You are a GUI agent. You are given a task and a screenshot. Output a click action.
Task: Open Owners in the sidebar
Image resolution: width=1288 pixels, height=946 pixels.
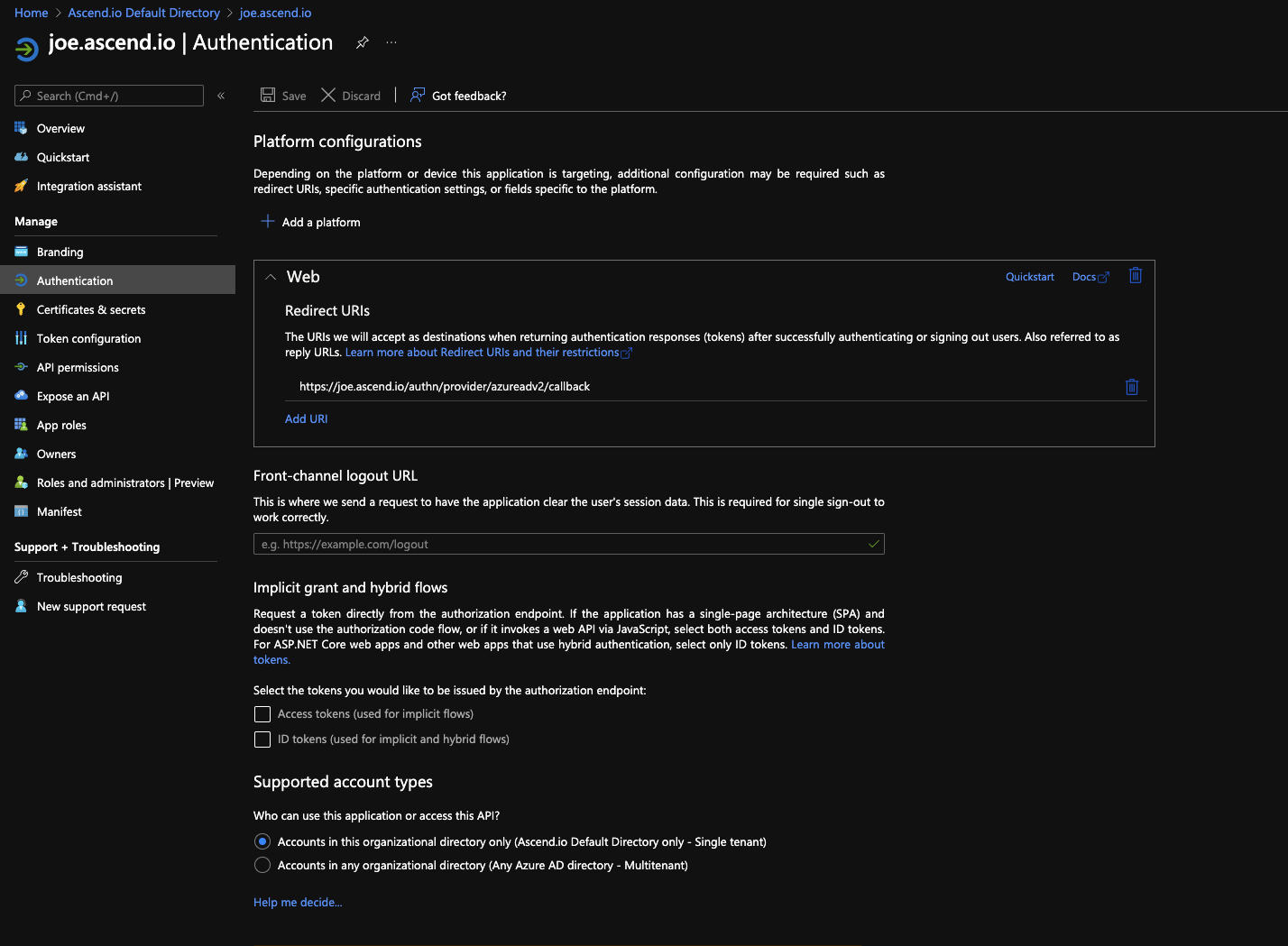click(x=56, y=454)
